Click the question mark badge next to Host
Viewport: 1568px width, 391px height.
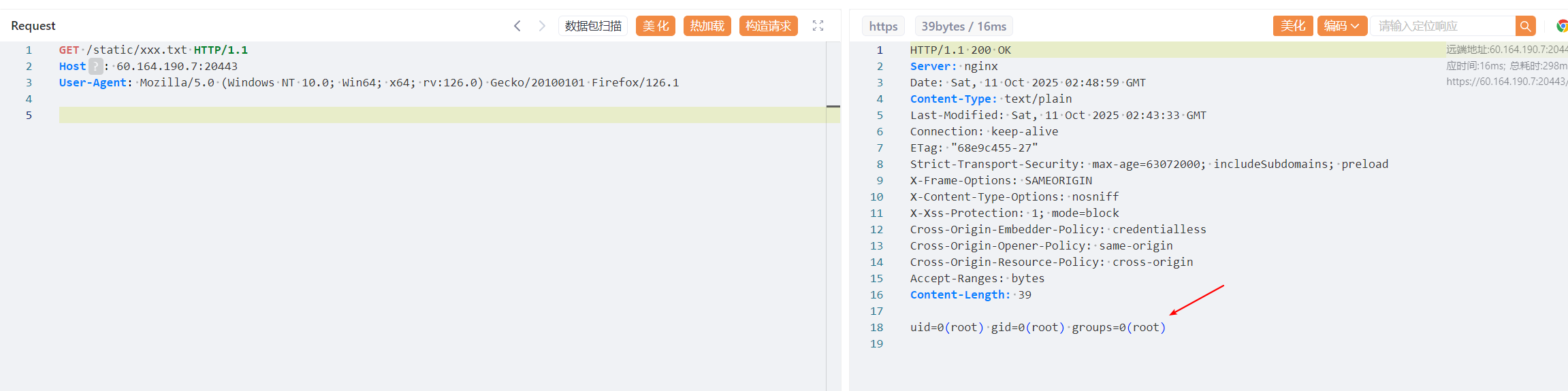(x=96, y=66)
